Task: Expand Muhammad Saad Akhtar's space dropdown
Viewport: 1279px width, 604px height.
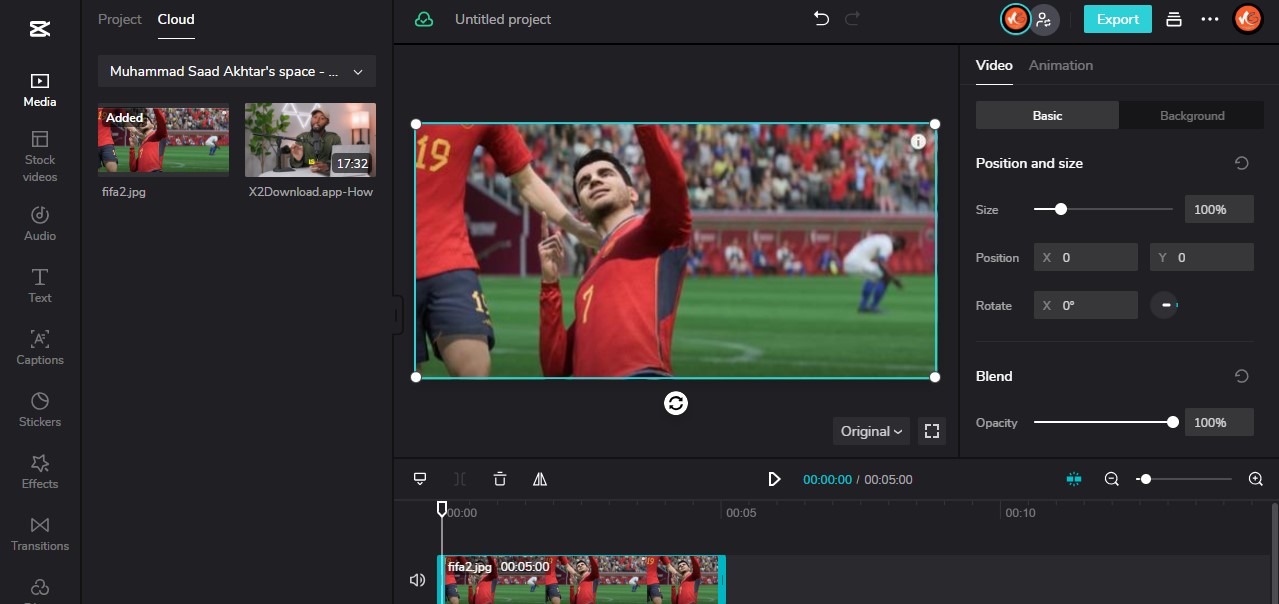Action: [237, 72]
